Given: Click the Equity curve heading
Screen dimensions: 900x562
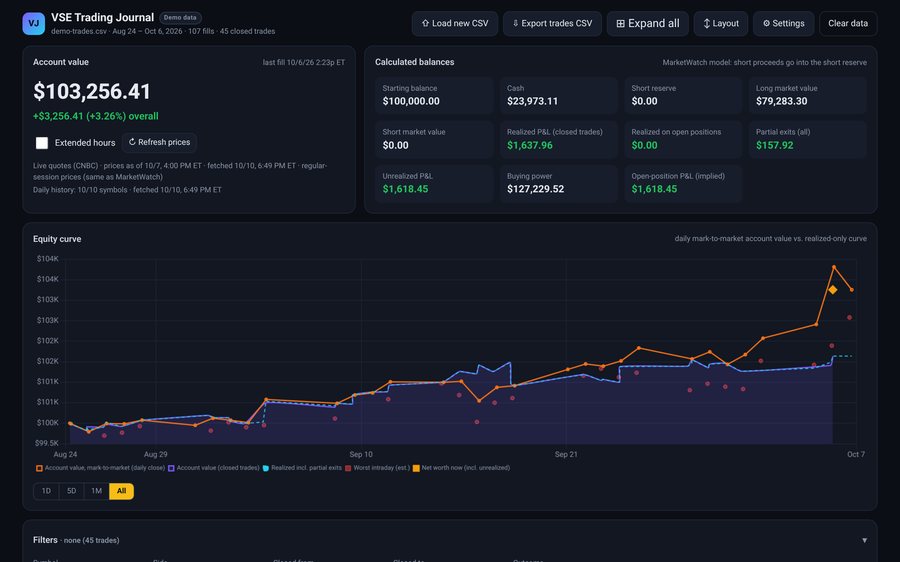Looking at the screenshot, I should tap(57, 239).
